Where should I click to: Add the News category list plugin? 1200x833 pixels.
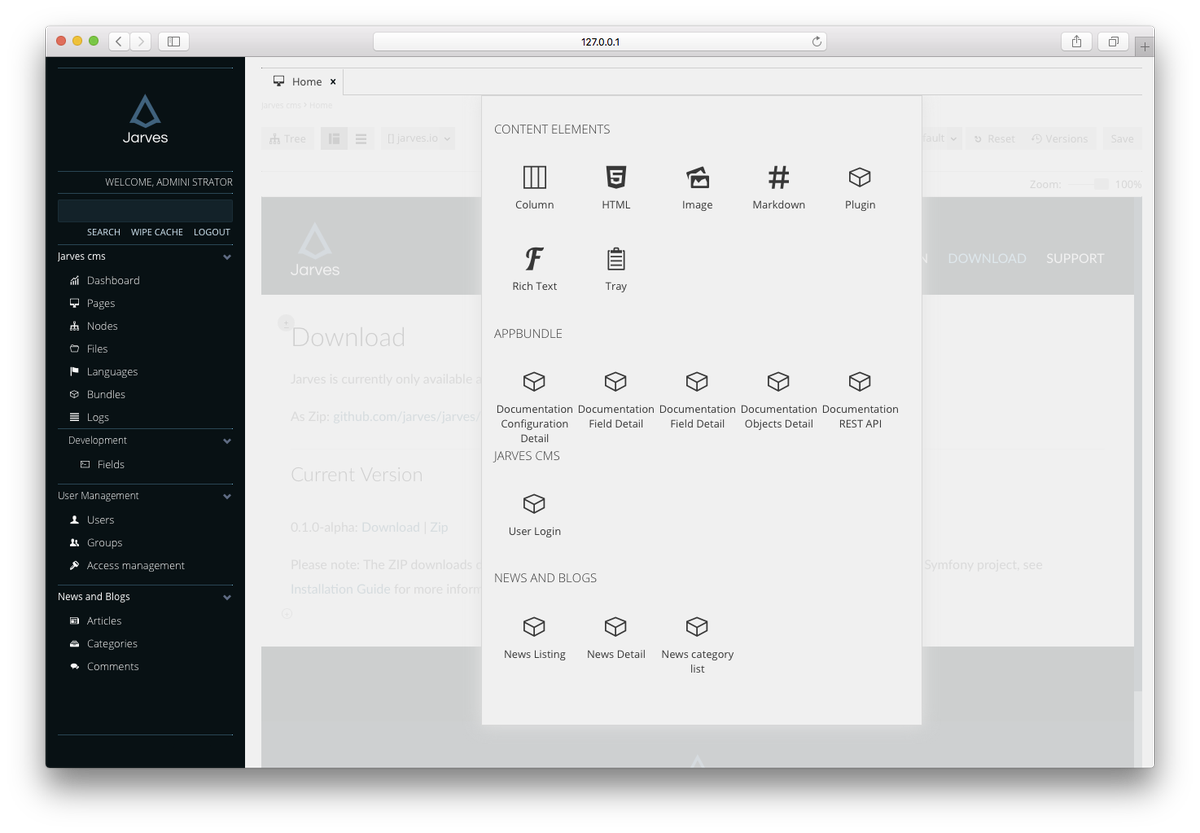tap(697, 644)
